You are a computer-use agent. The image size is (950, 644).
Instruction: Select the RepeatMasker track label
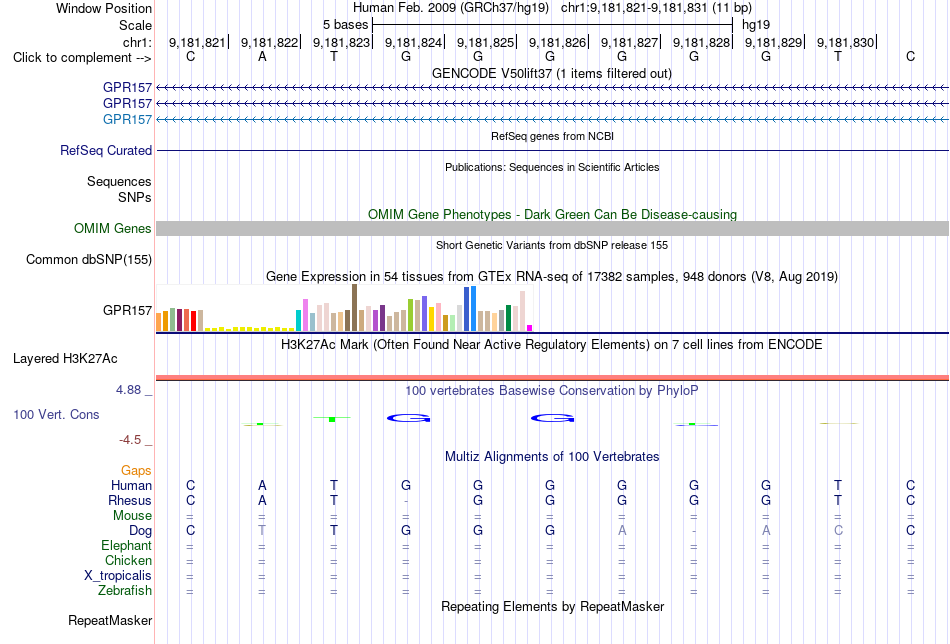tap(110, 620)
